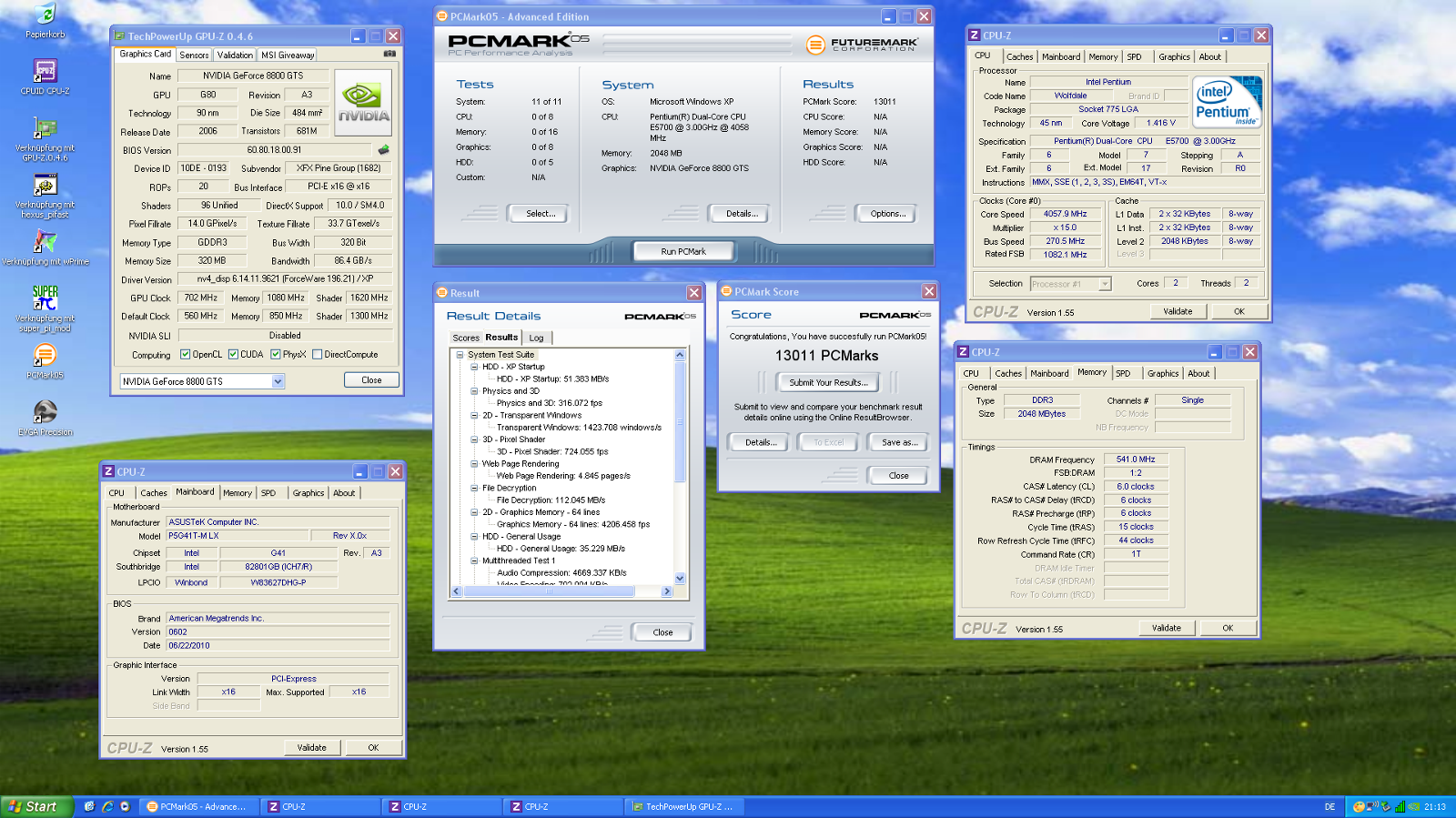The image size is (1456, 818).
Task: Click Validate in CPU-Z Mainboard window
Action: click(311, 748)
